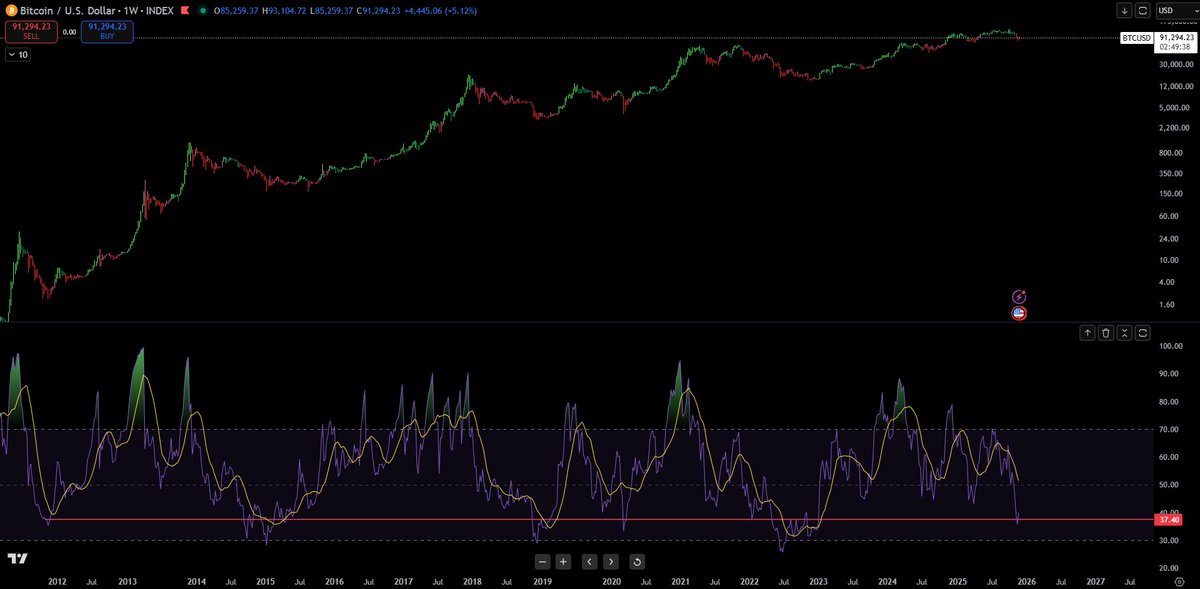Open the fullscreen view icon top right
The image size is (1200, 589).
[x=1142, y=10]
